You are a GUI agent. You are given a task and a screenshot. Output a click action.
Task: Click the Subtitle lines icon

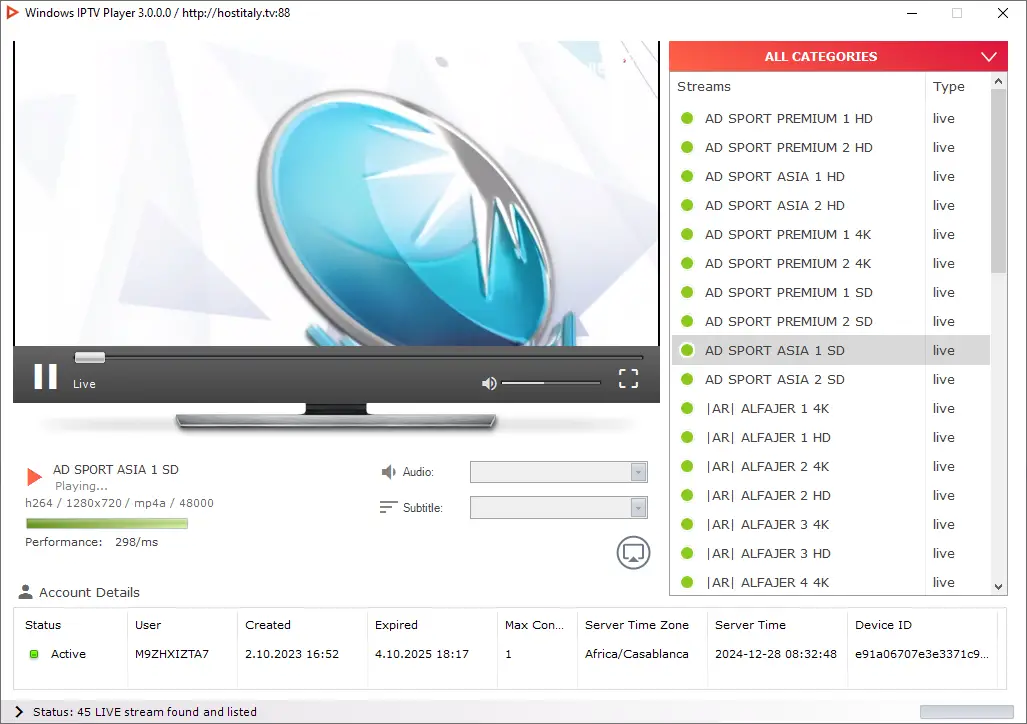[388, 507]
